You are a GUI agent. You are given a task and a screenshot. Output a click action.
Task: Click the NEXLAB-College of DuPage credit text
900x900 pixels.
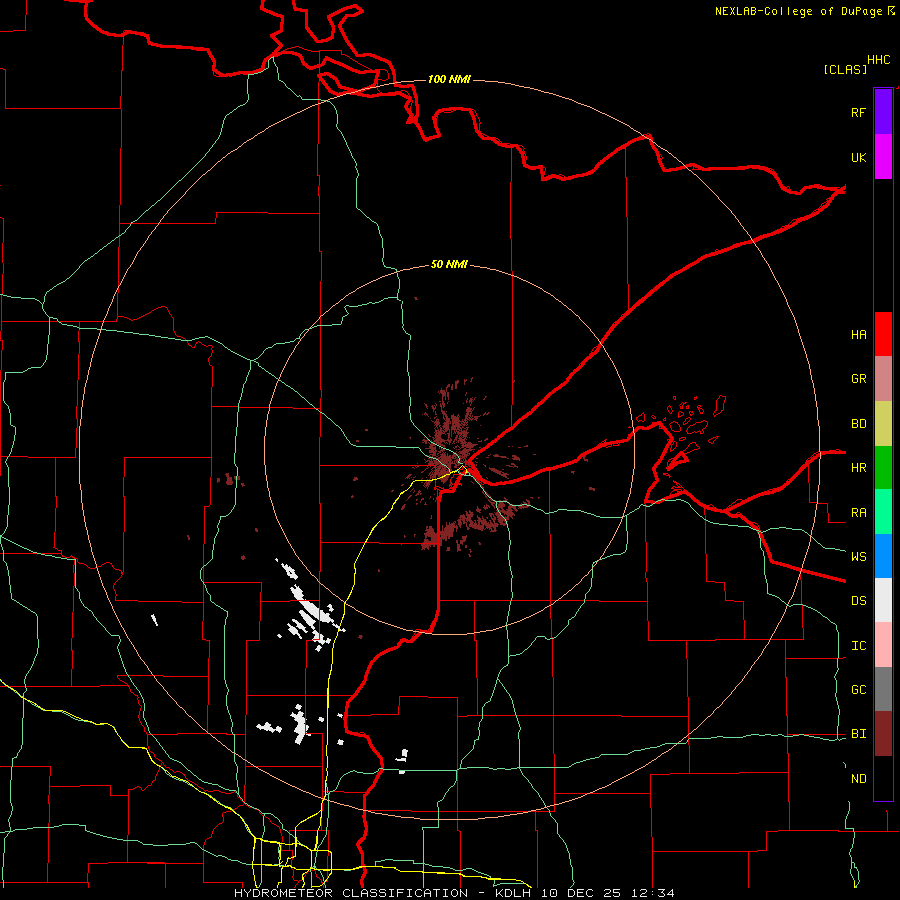coord(804,11)
